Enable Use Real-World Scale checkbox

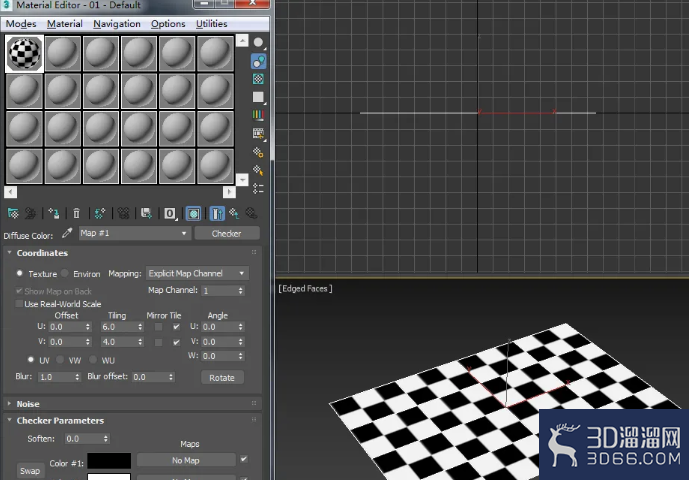coord(19,304)
